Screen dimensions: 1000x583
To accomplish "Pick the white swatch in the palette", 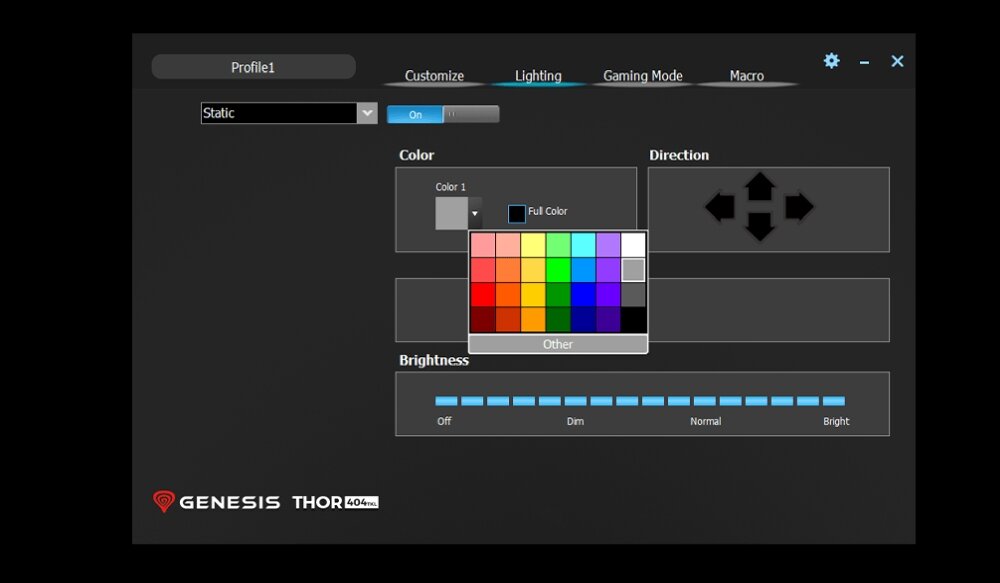I will [x=633, y=245].
